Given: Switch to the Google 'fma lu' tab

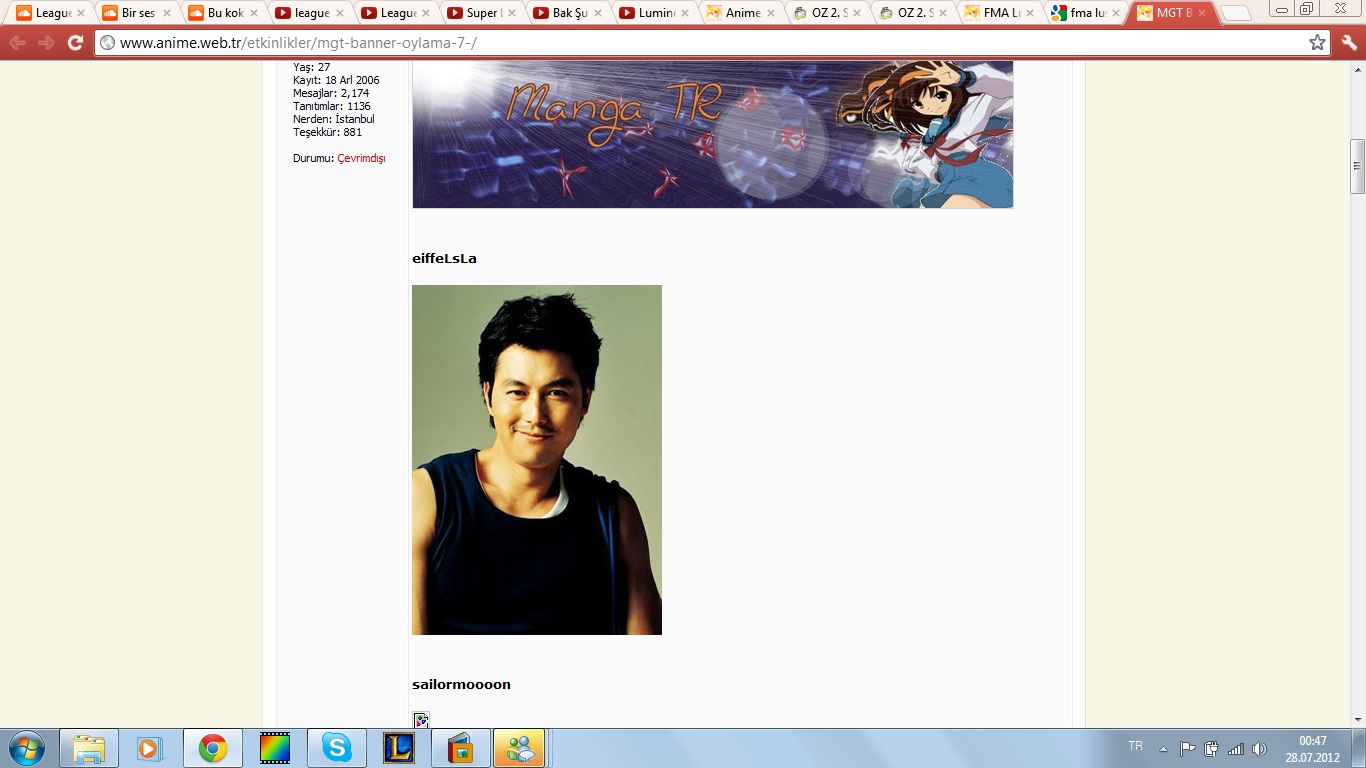Looking at the screenshot, I should [1085, 13].
